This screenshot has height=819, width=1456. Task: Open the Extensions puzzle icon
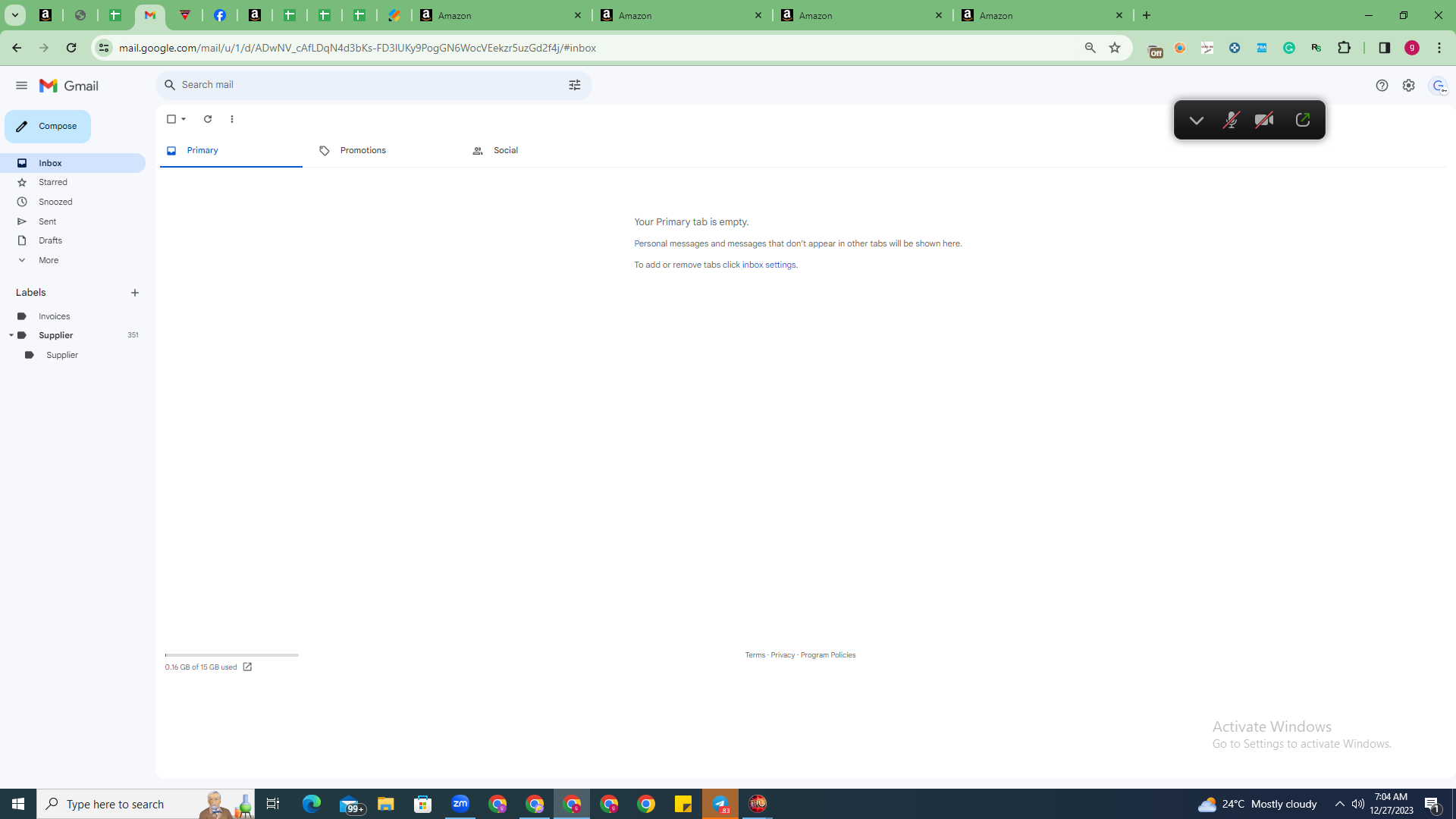pos(1344,48)
